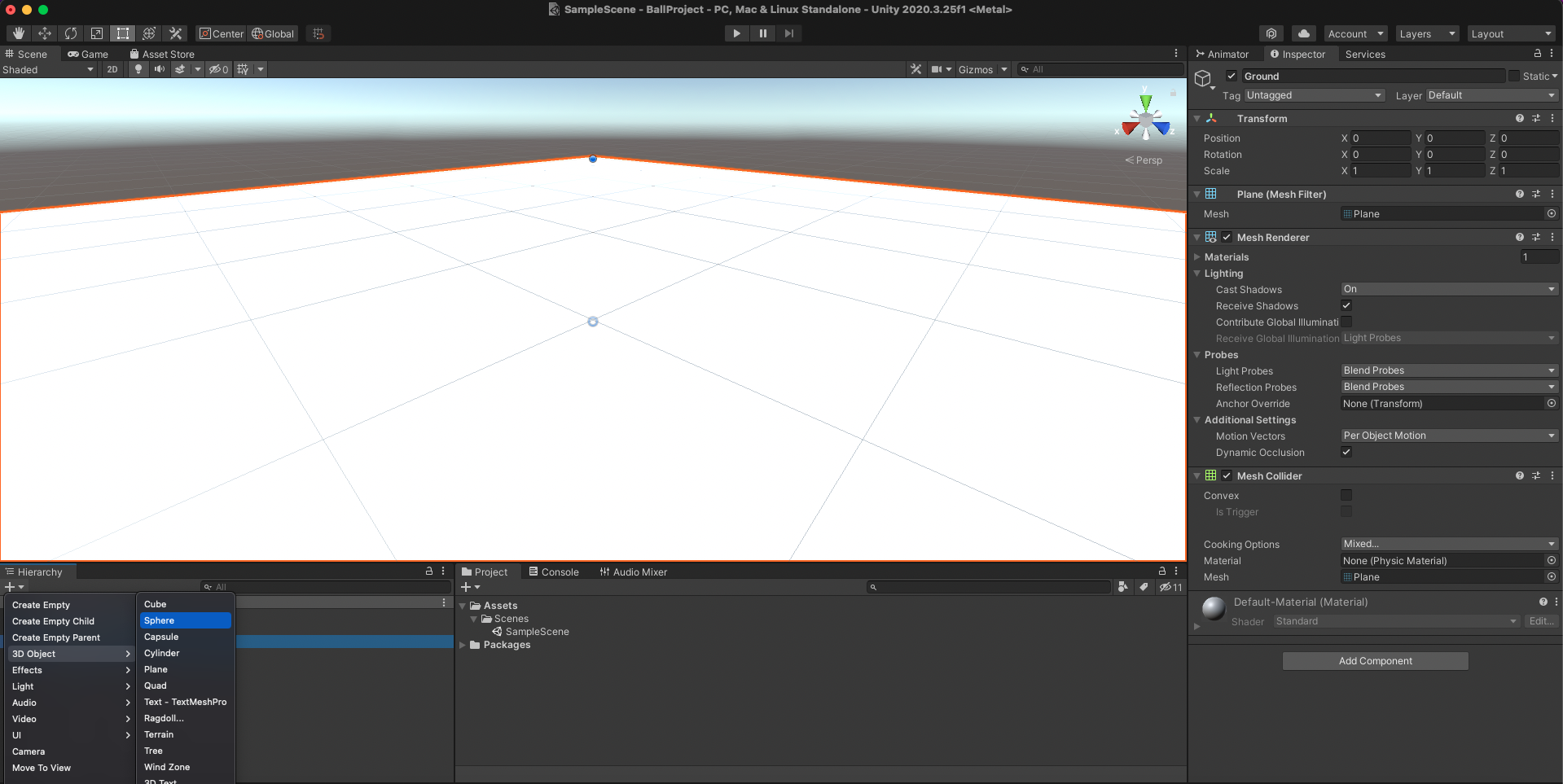Open the Cooking Options dropdown

[x=1450, y=544]
